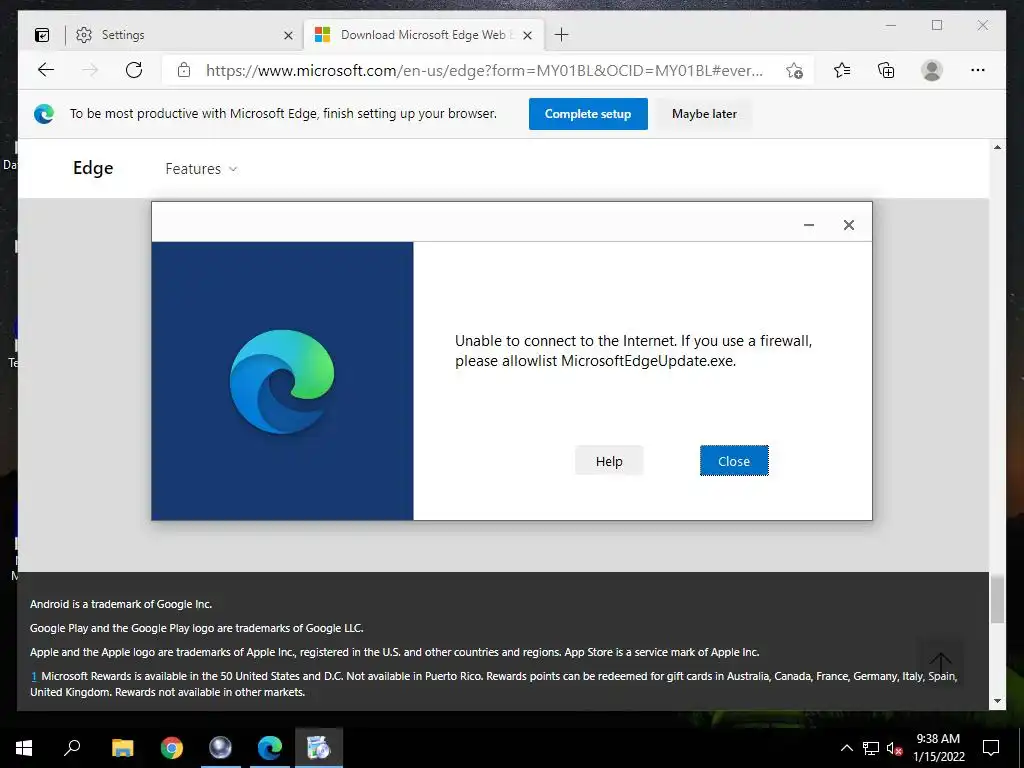This screenshot has width=1024, height=768.
Task: Launch Google Chrome from taskbar
Action: coord(172,748)
